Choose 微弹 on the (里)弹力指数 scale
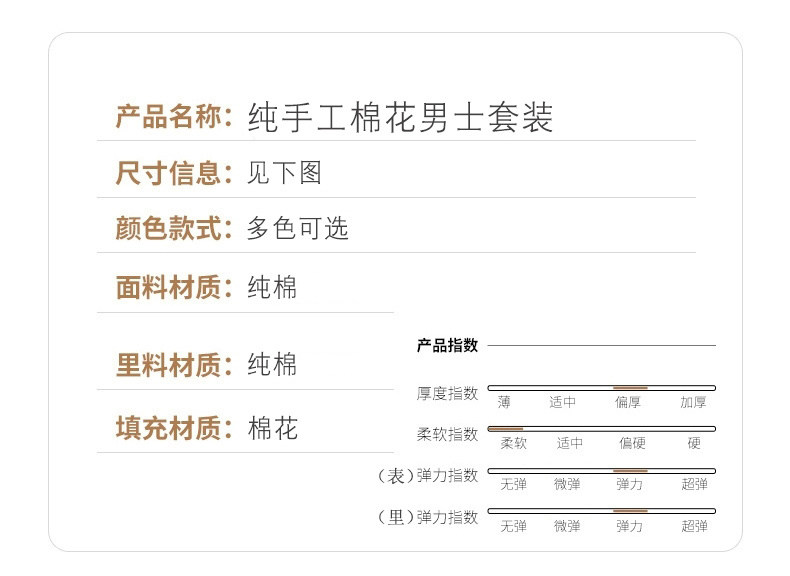Image resolution: width=790 pixels, height=576 pixels. pyautogui.click(x=567, y=525)
